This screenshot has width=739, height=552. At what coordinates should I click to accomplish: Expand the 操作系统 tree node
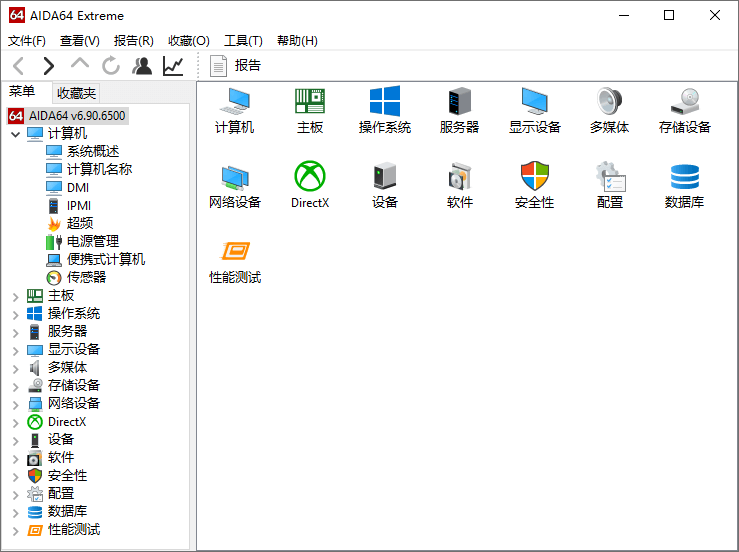(x=16, y=314)
